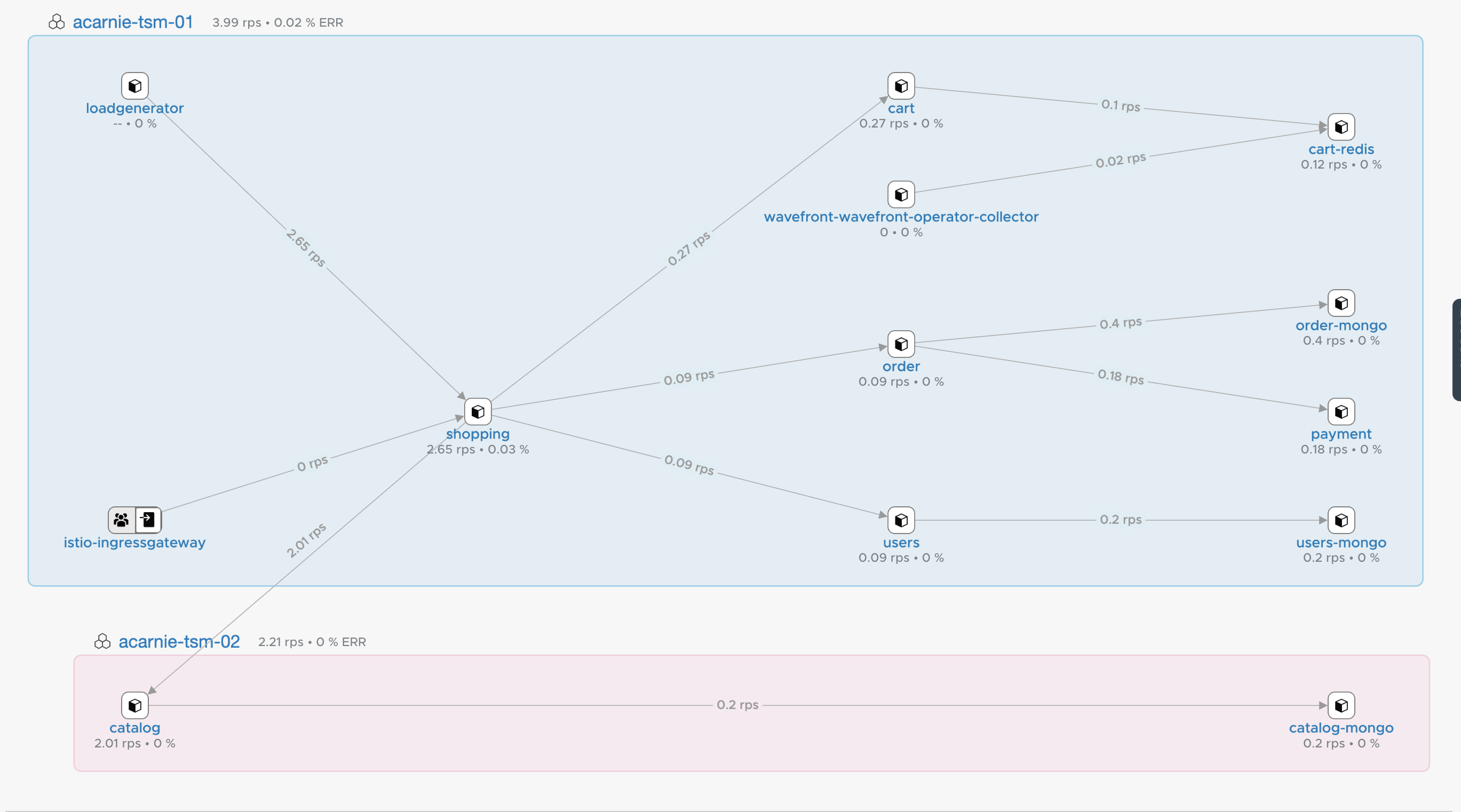
Task: Expand the collapsed side panel tab
Action: (x=1456, y=350)
